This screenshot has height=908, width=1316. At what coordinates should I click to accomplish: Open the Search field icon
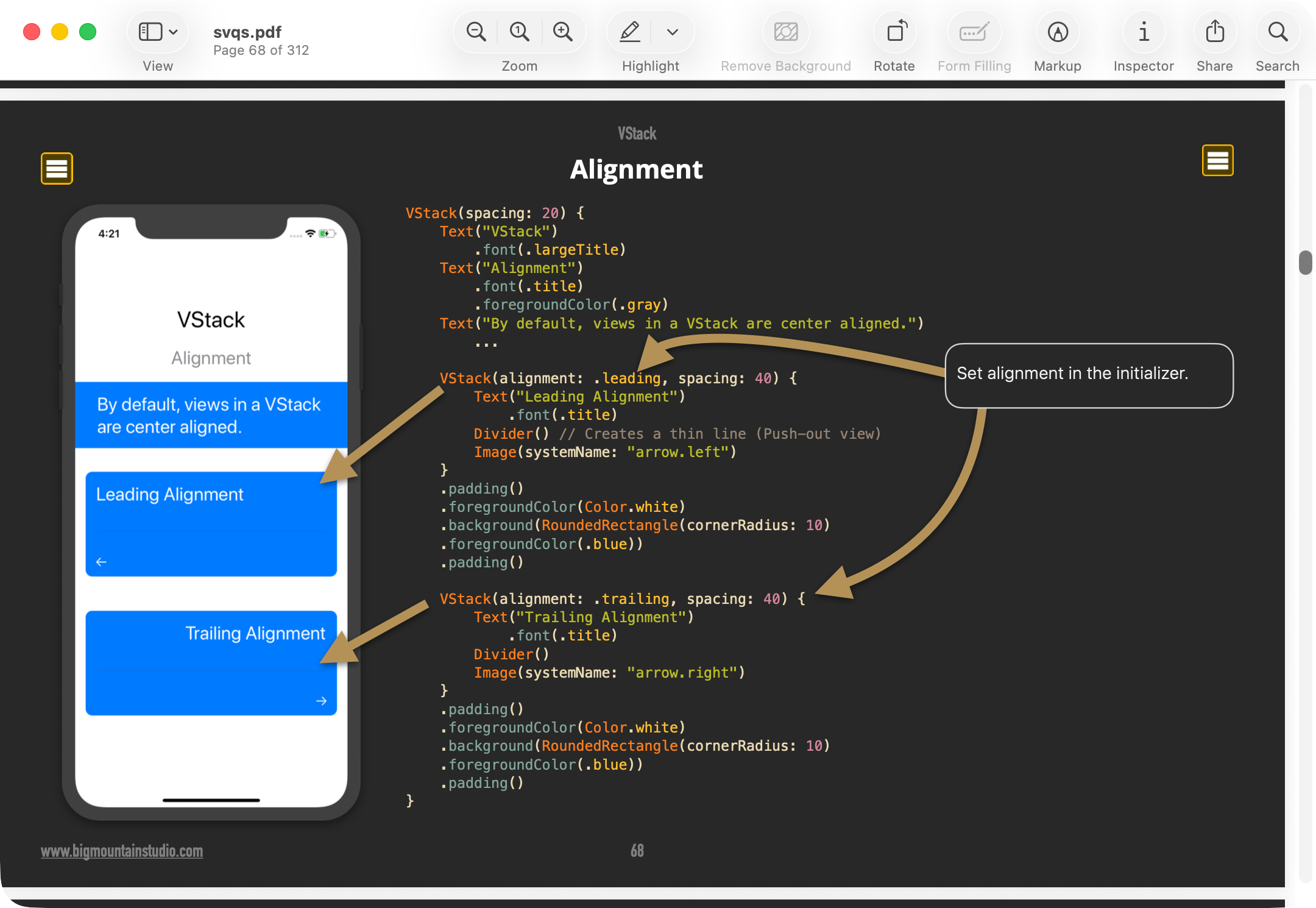(x=1278, y=32)
